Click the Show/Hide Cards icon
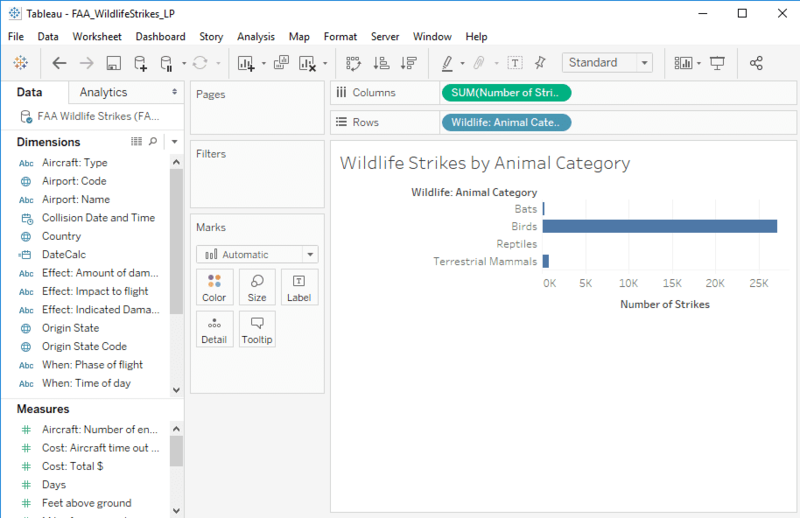Viewport: 800px width, 518px height. pyautogui.click(x=683, y=63)
